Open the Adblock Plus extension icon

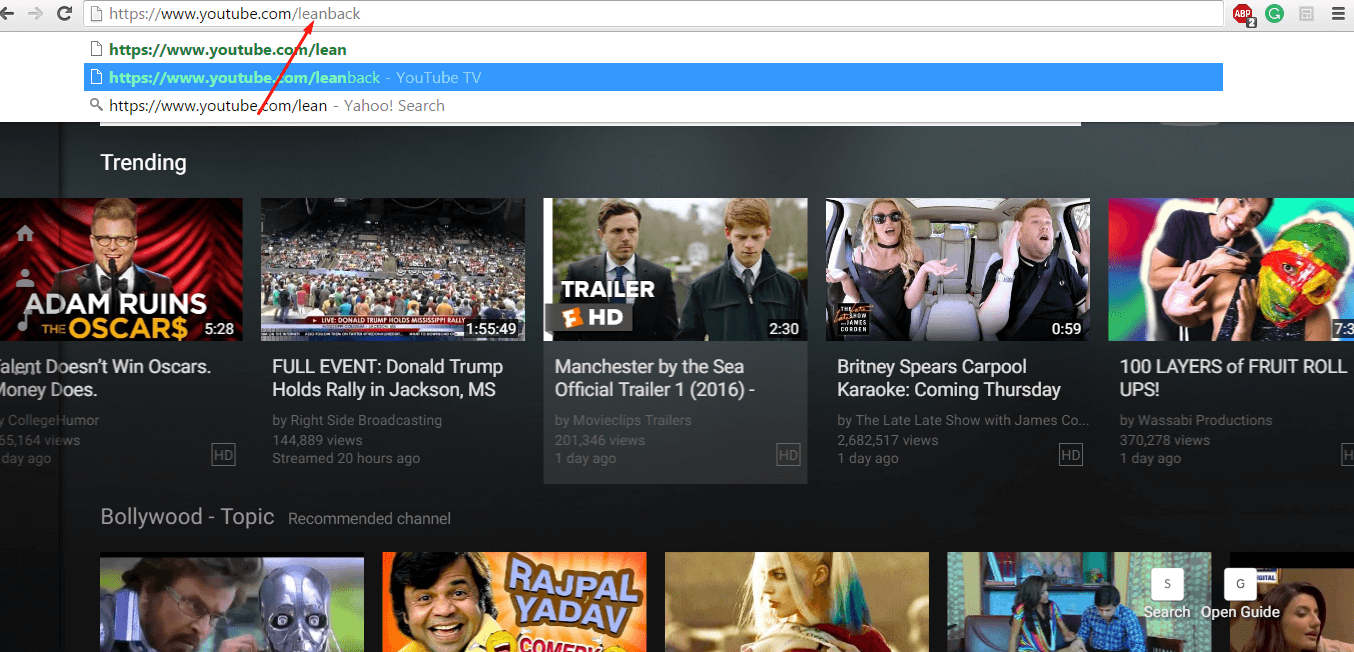(x=1243, y=14)
